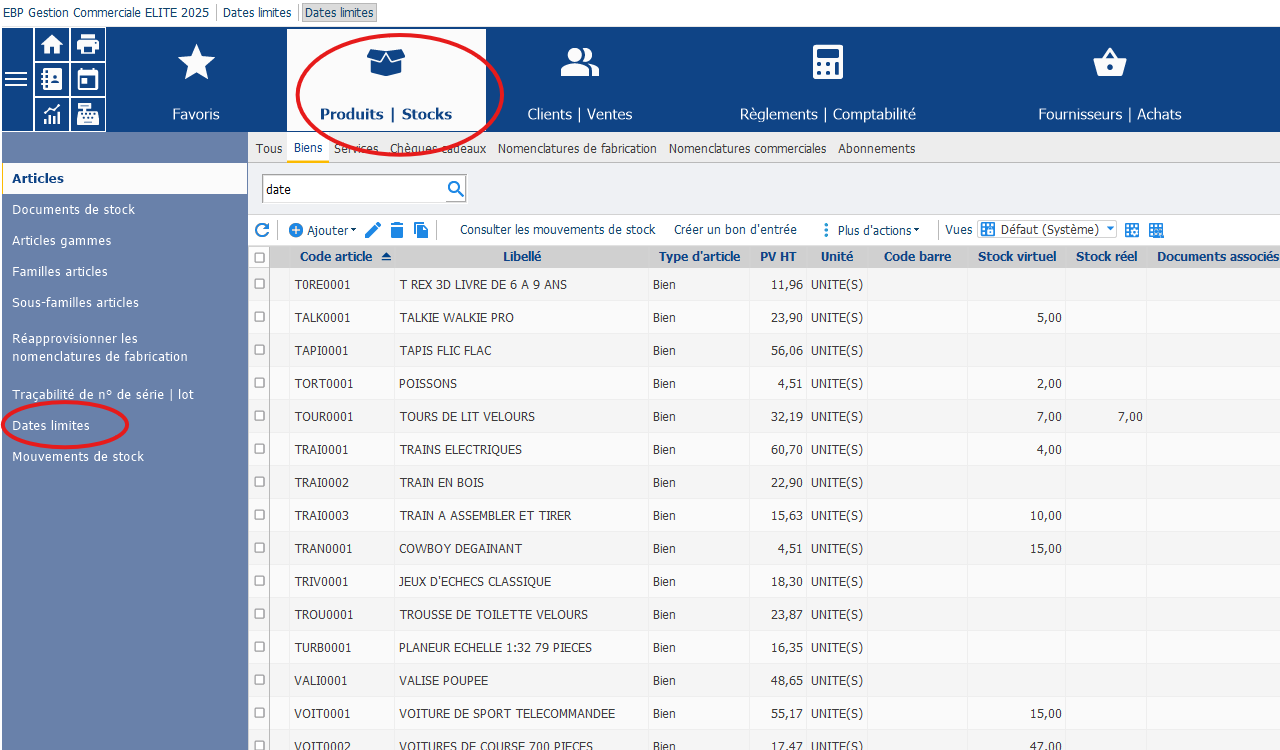1280x750 pixels.
Task: Sort by the PV HT column header
Action: click(x=778, y=257)
